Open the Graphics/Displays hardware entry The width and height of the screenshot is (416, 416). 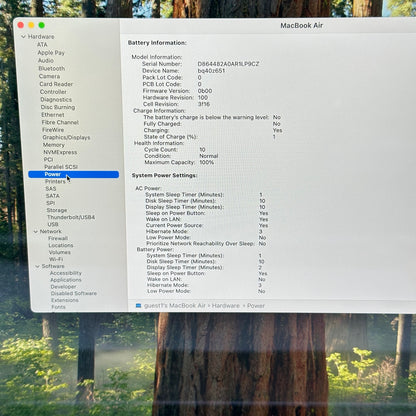66,137
